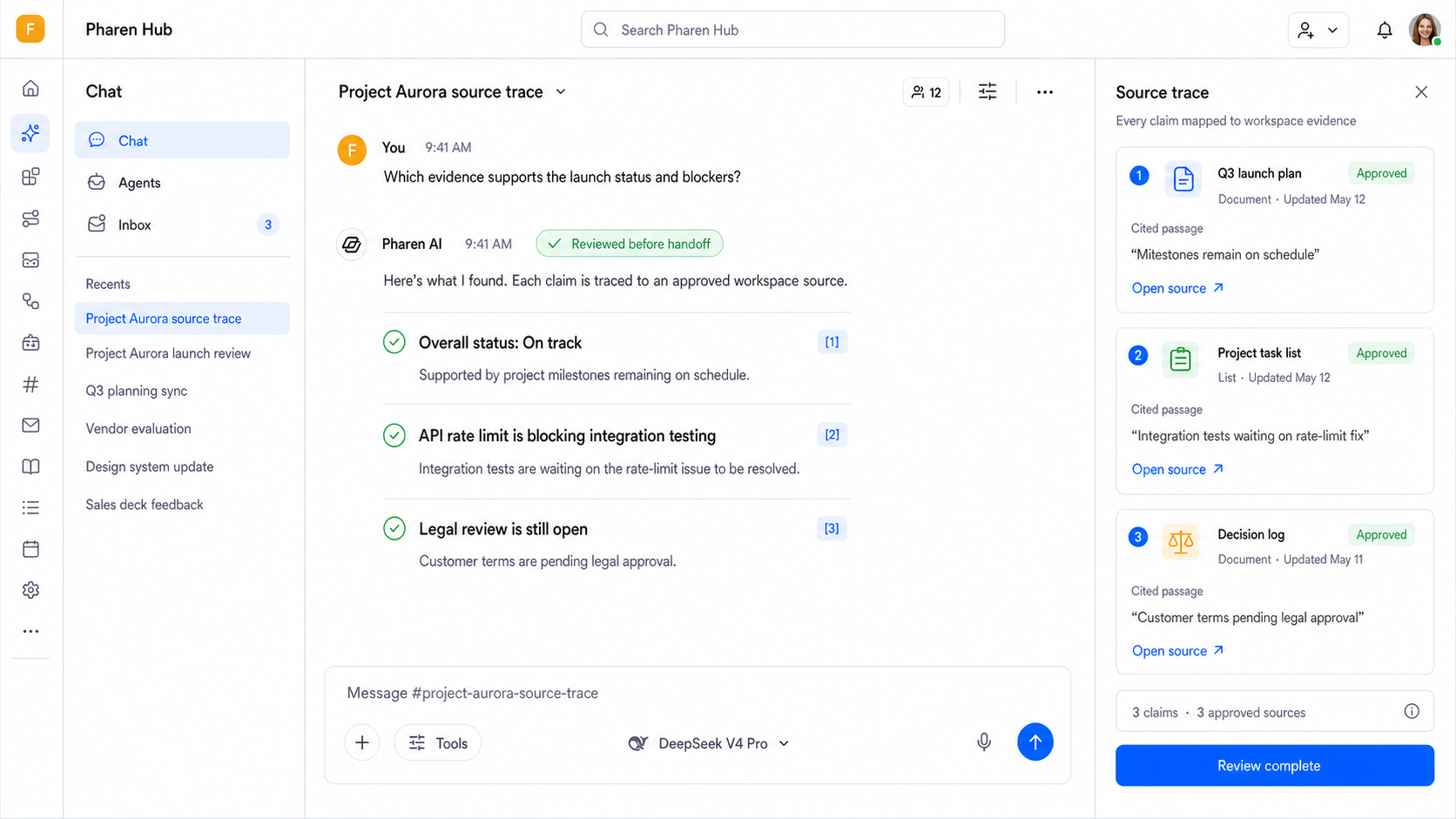
Task: Open source for Project task list
Action: pyautogui.click(x=1177, y=469)
